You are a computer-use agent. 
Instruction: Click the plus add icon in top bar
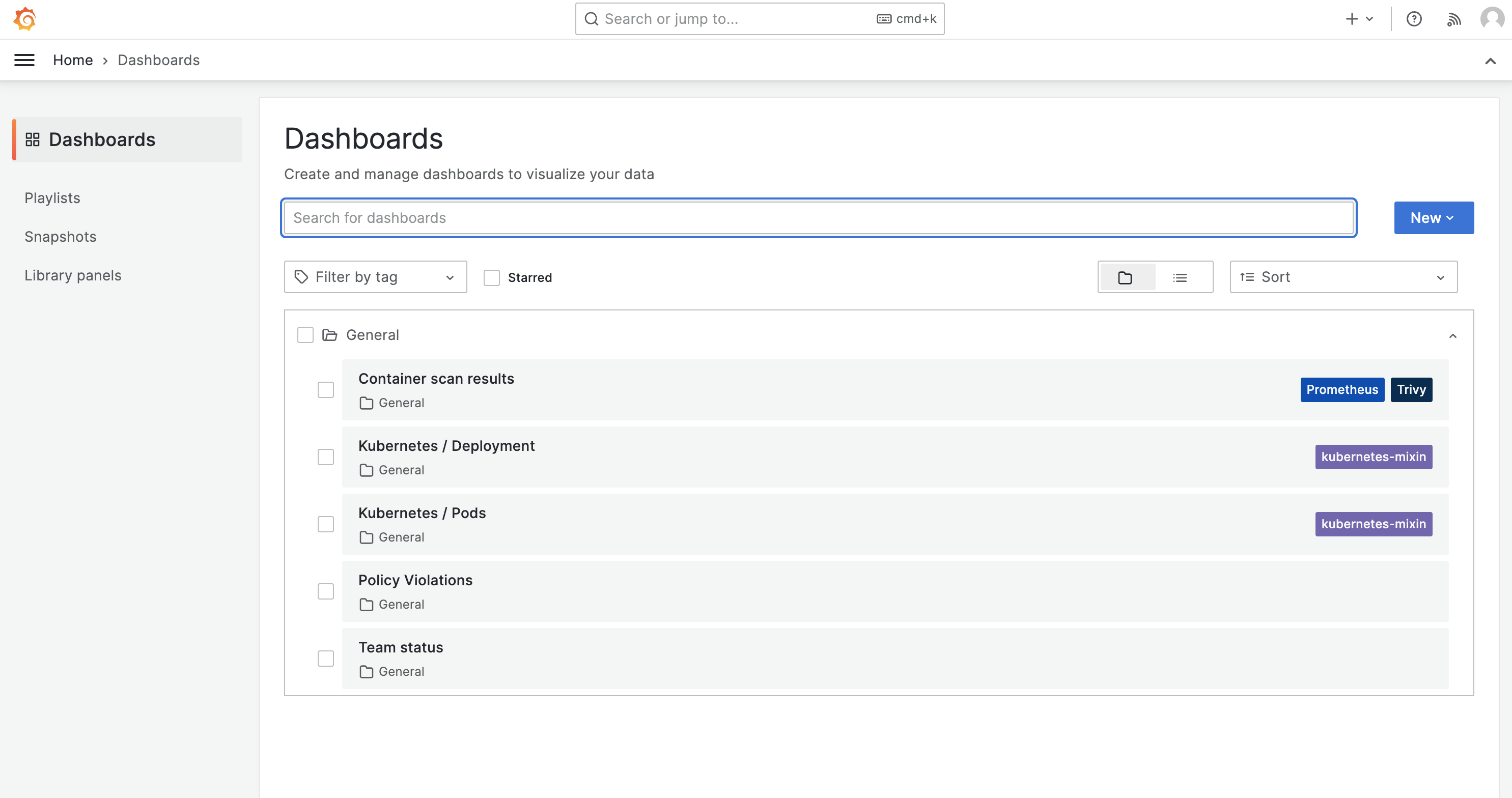point(1352,19)
